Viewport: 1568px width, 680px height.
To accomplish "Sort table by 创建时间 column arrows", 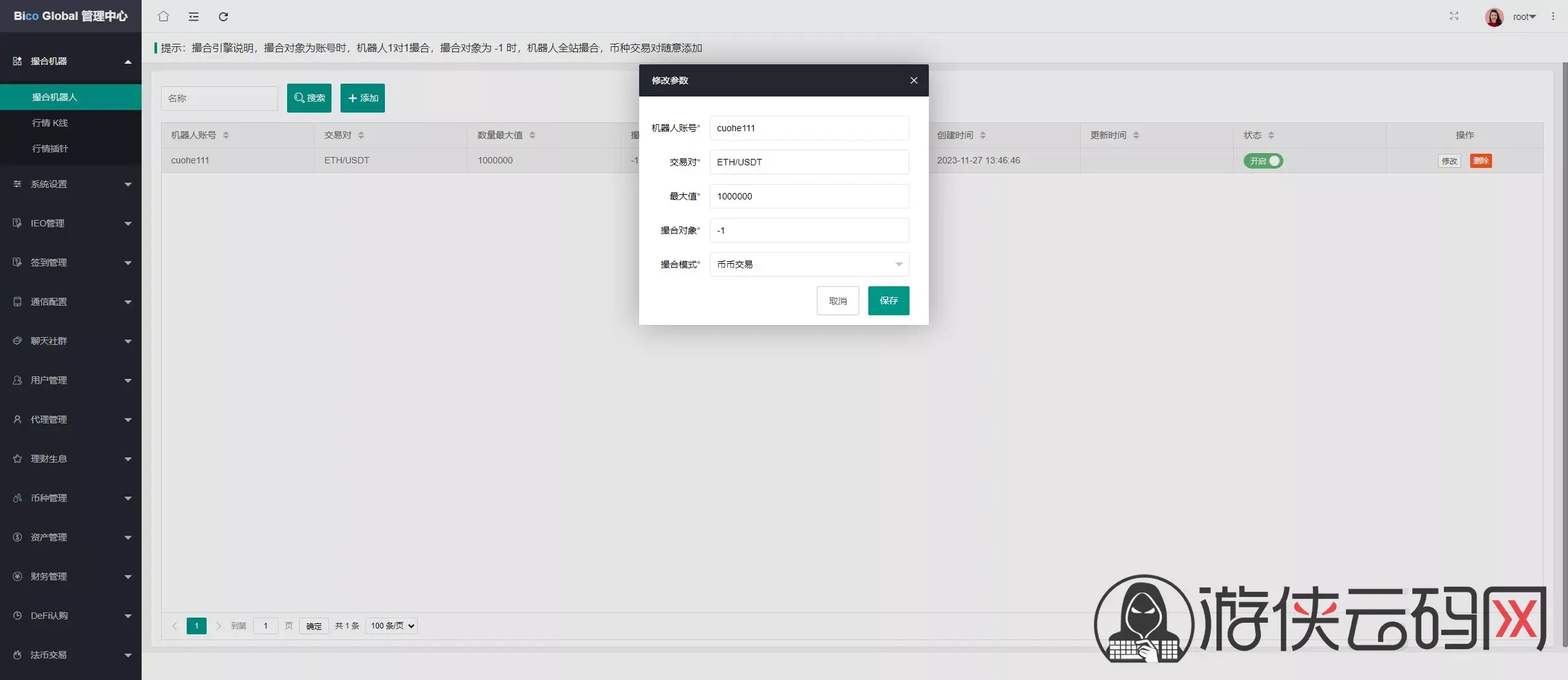I will point(982,135).
